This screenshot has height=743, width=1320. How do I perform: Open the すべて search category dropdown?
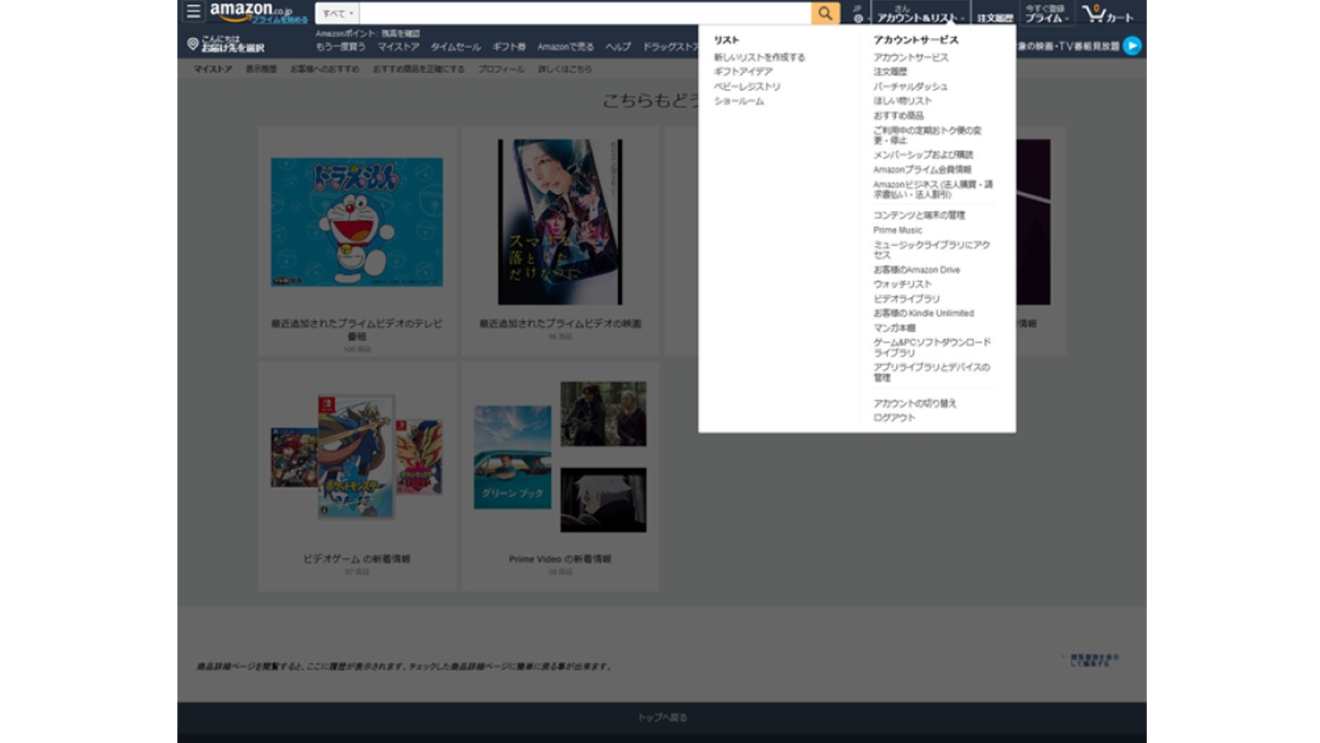click(338, 13)
